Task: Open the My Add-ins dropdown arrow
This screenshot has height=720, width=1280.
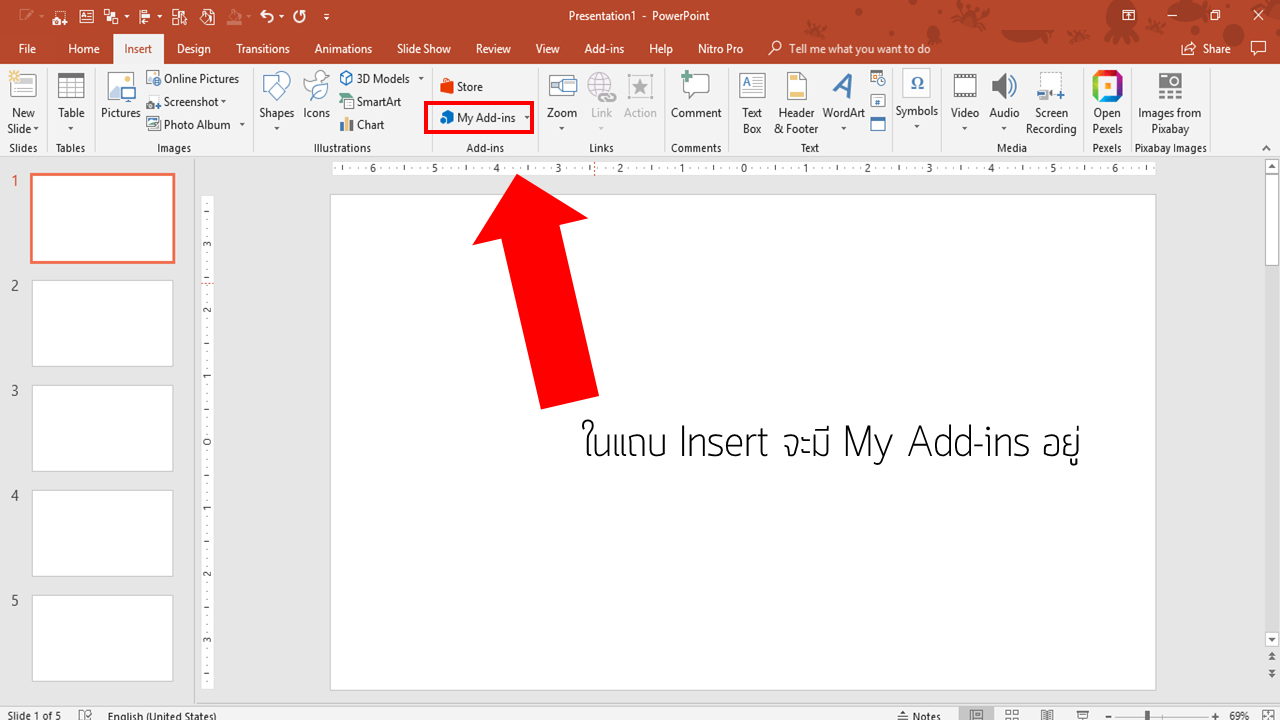Action: coord(526,117)
